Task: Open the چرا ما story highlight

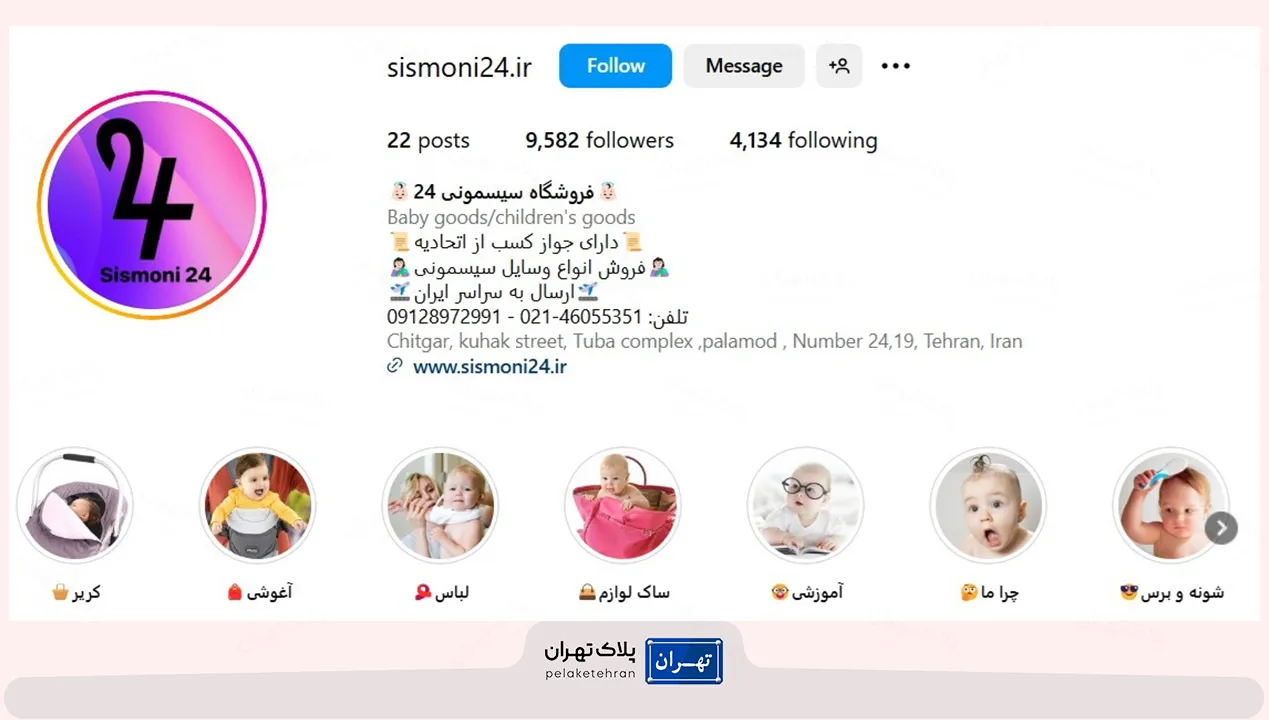Action: (988, 505)
